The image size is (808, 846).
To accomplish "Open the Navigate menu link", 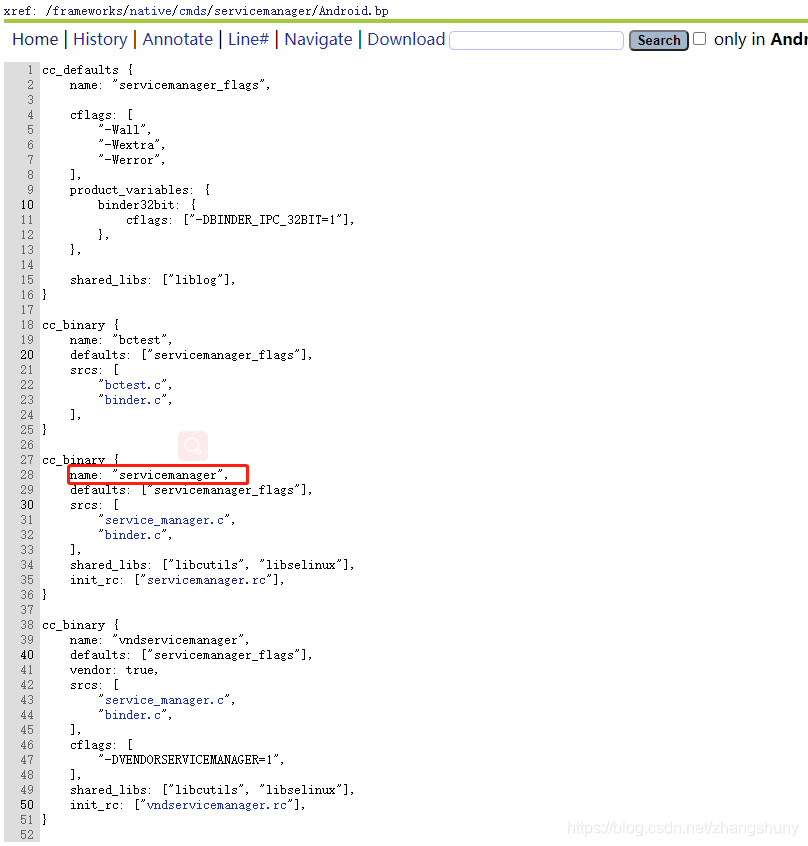I will 318,39.
